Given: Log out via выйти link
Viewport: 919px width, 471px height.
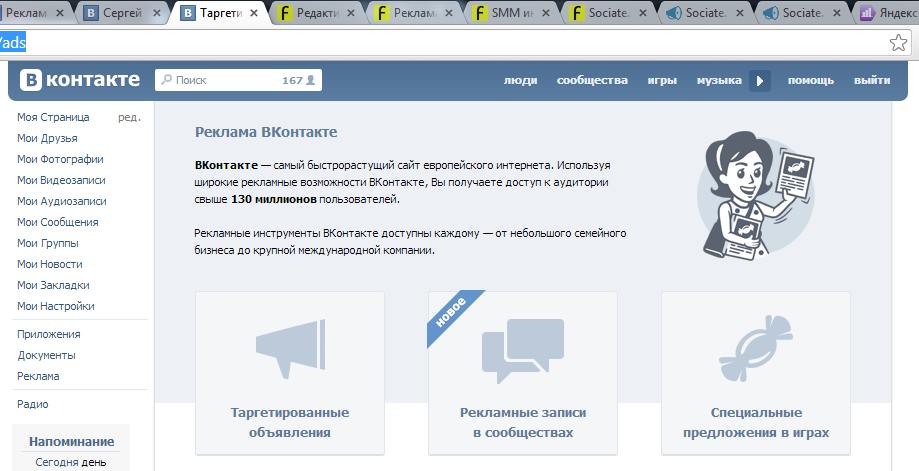Looking at the screenshot, I should tap(872, 80).
